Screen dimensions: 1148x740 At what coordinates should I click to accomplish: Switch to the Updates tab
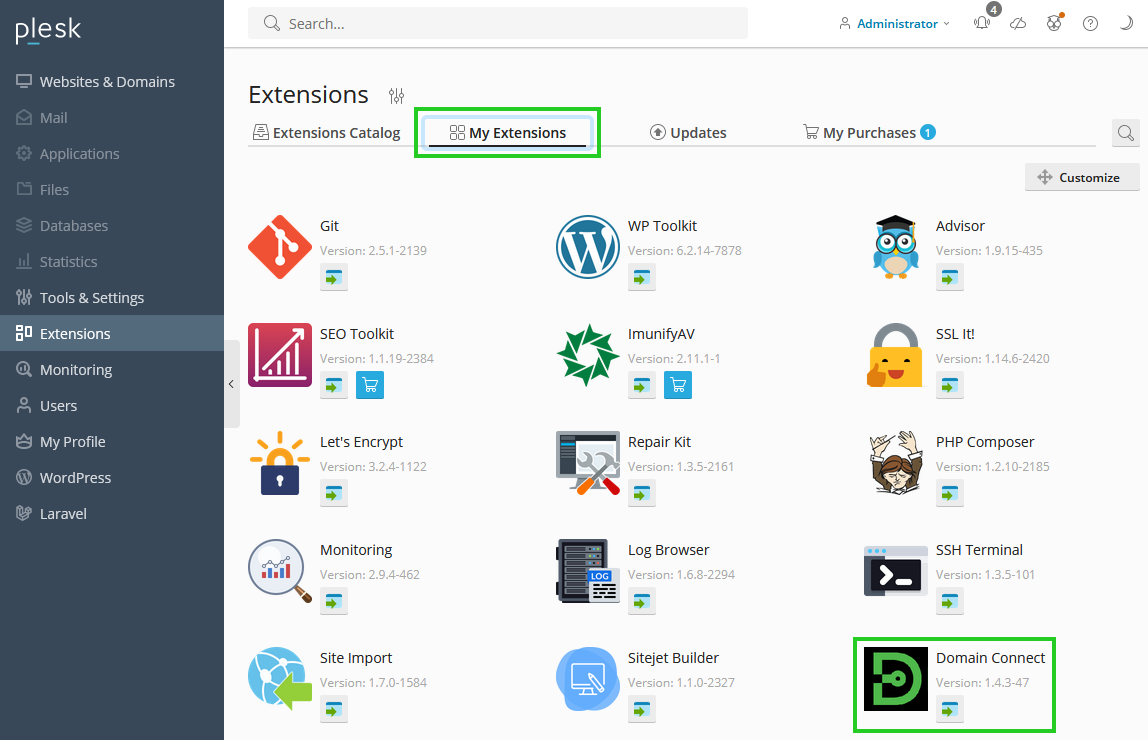pos(688,131)
